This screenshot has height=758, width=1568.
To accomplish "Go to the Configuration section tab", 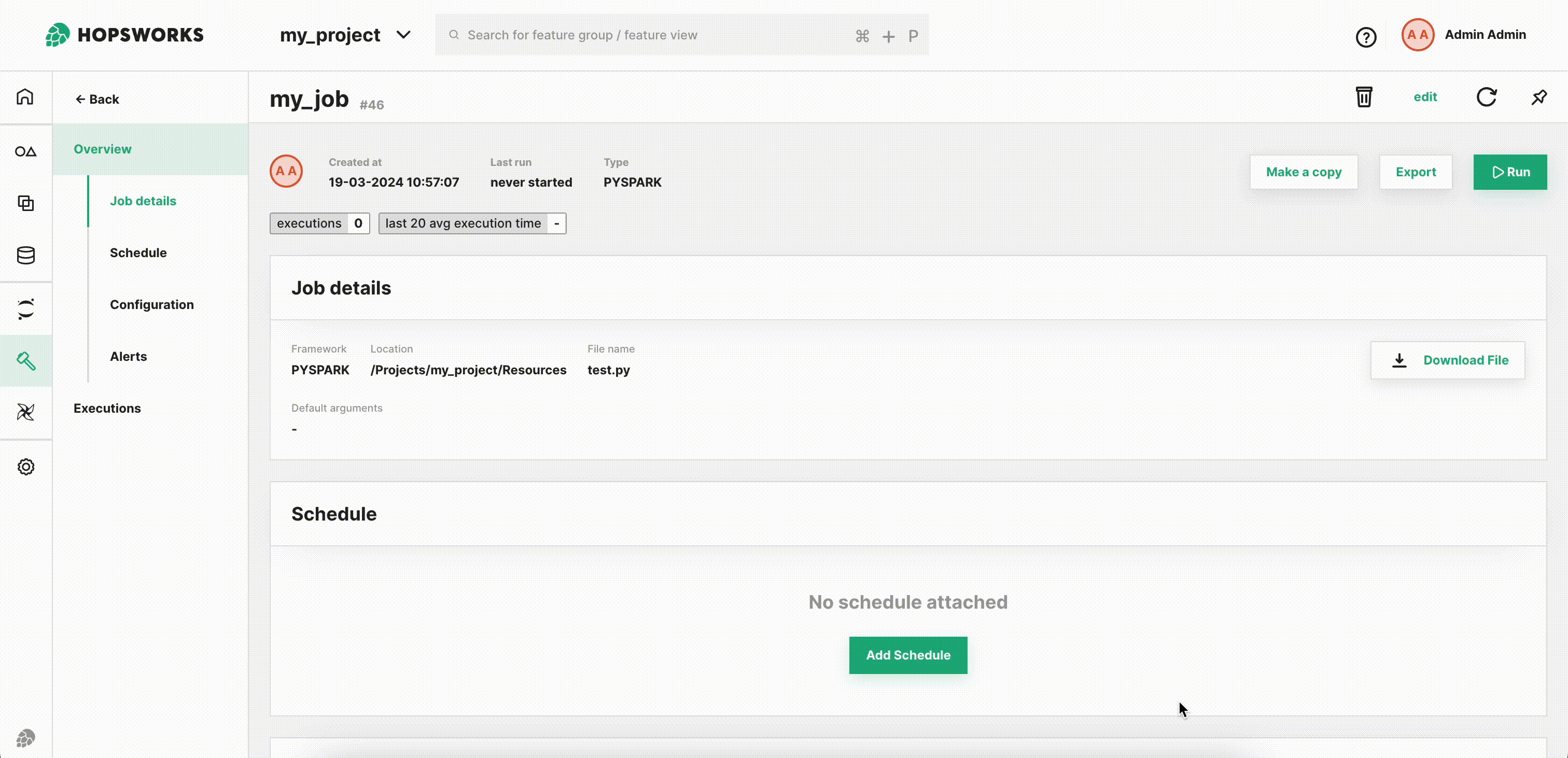I will pos(151,304).
